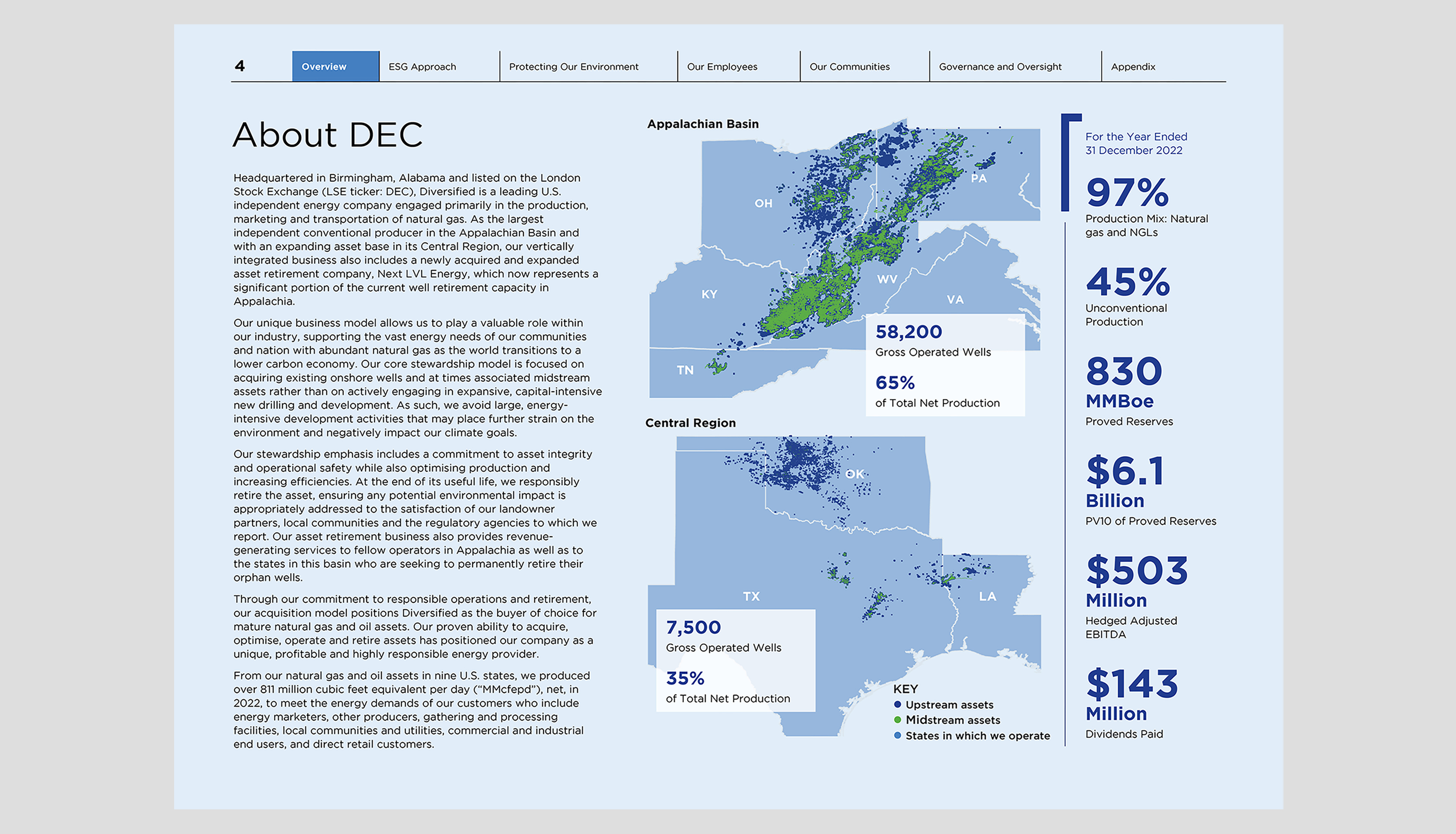Click the TX state label on map
This screenshot has height=834, width=1456.
(x=751, y=597)
